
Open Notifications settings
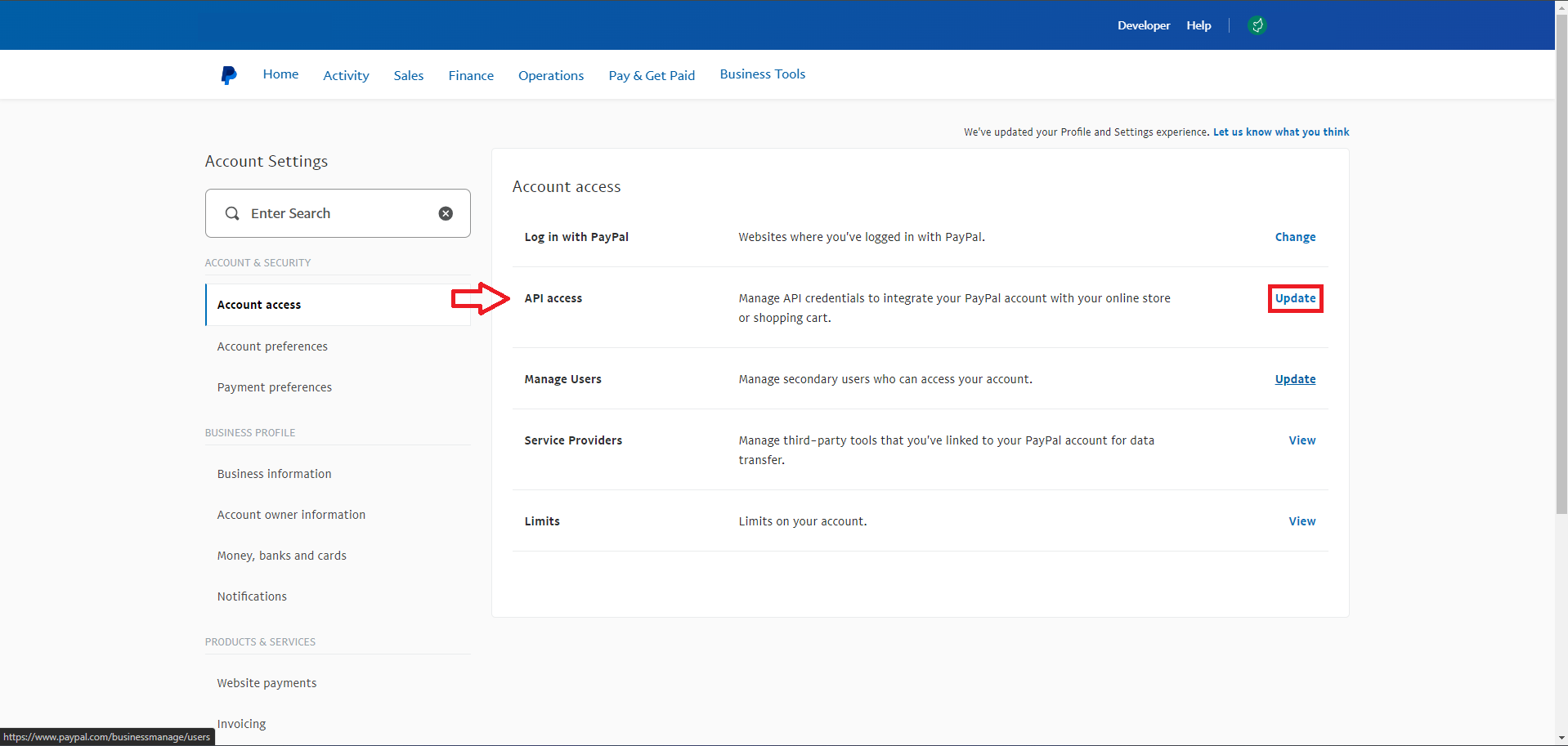point(252,596)
